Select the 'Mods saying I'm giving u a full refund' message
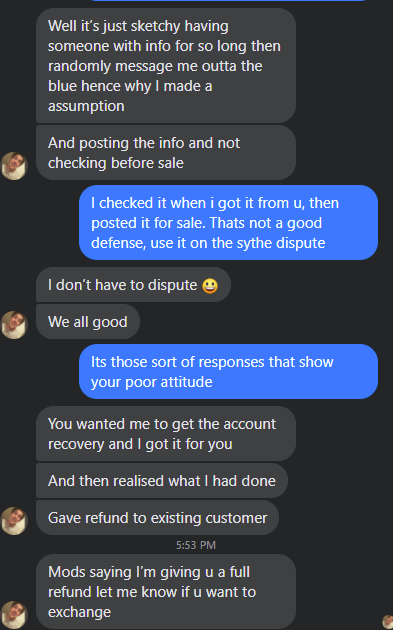393x630 pixels. tap(166, 592)
